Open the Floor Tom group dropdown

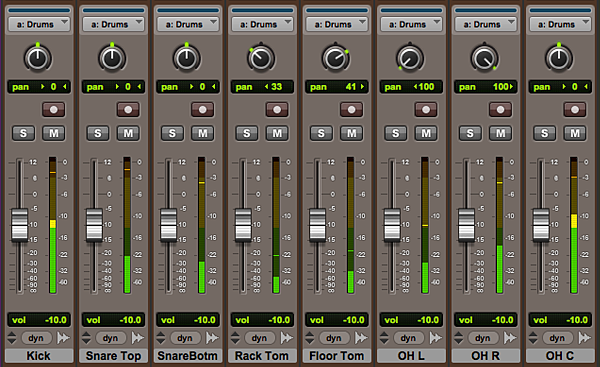[x=336, y=24]
